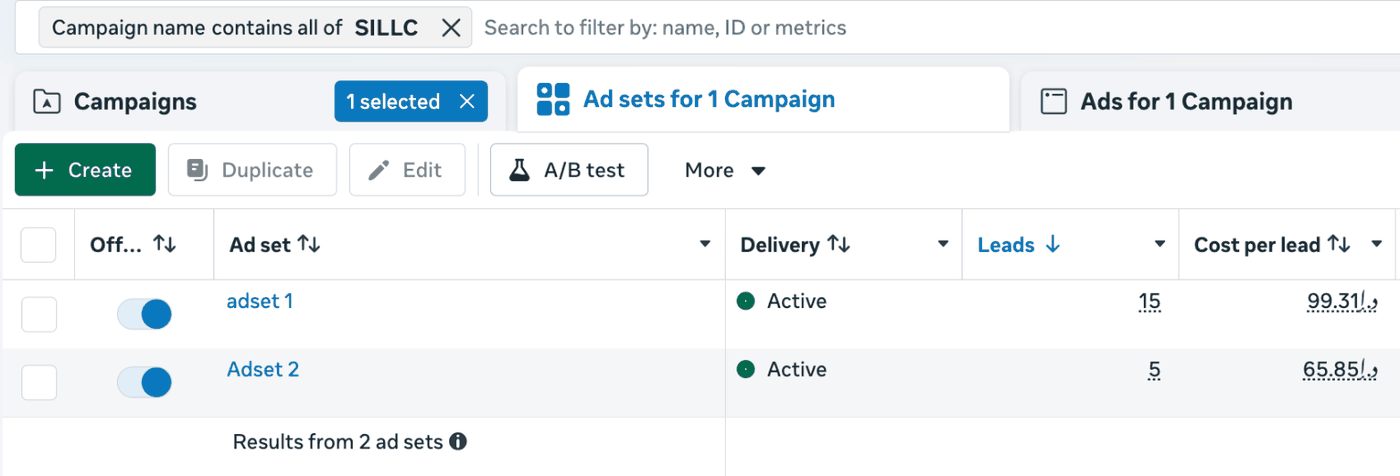Check the adset 1 row checkbox
1400x476 pixels.
(x=39, y=315)
